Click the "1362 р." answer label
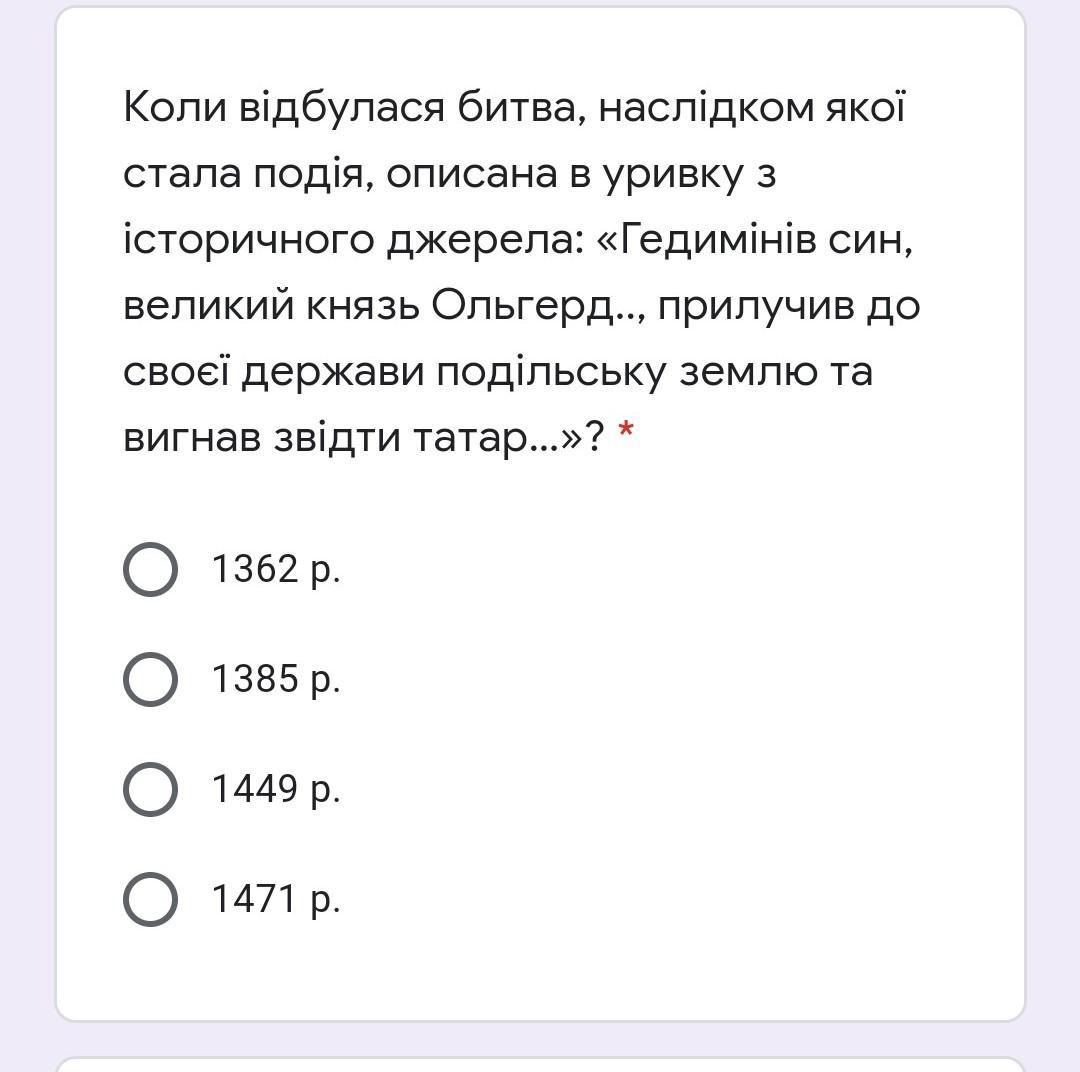Image resolution: width=1080 pixels, height=1072 pixels. [276, 570]
